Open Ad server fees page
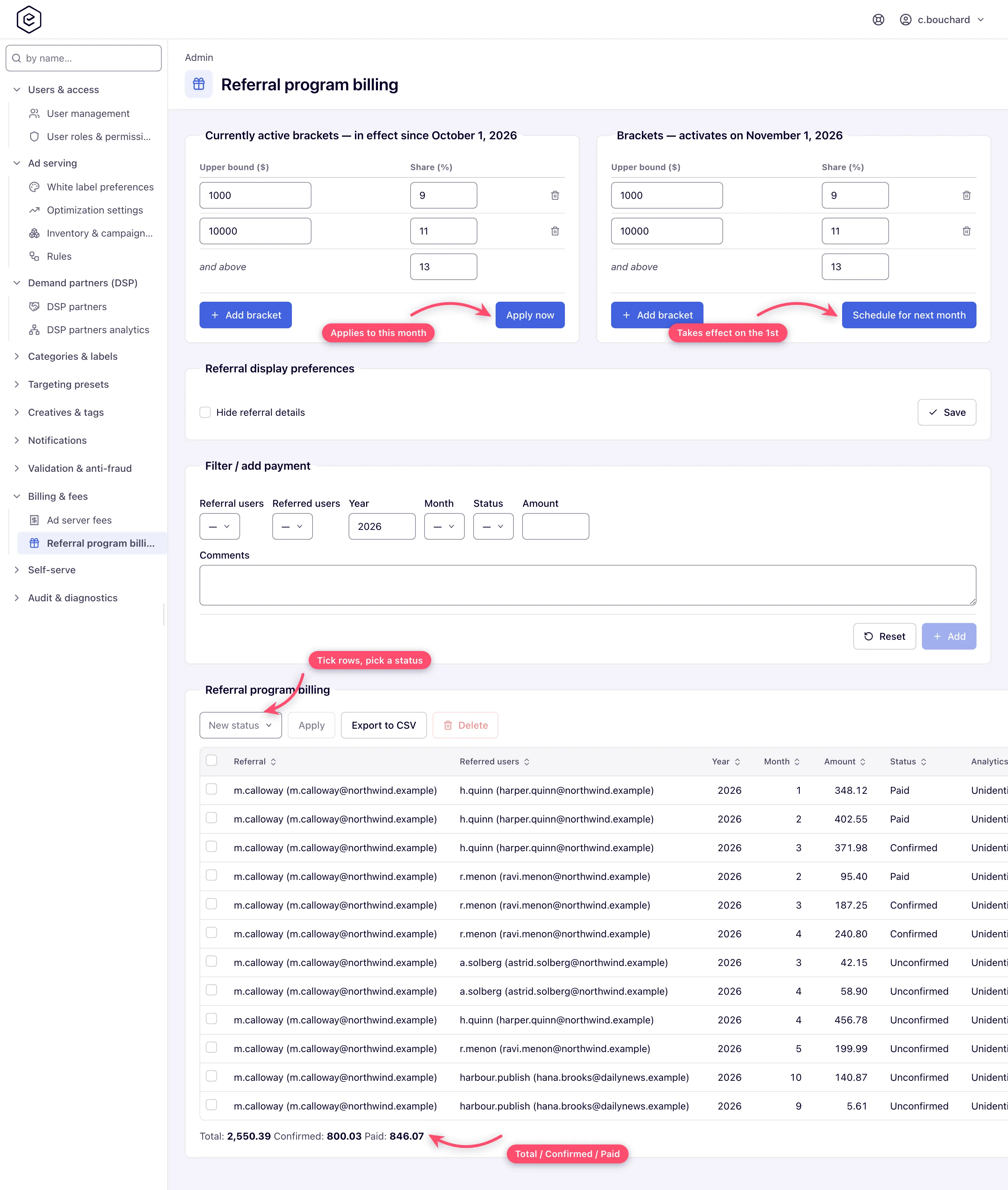Viewport: 1008px width, 1190px height. (79, 520)
